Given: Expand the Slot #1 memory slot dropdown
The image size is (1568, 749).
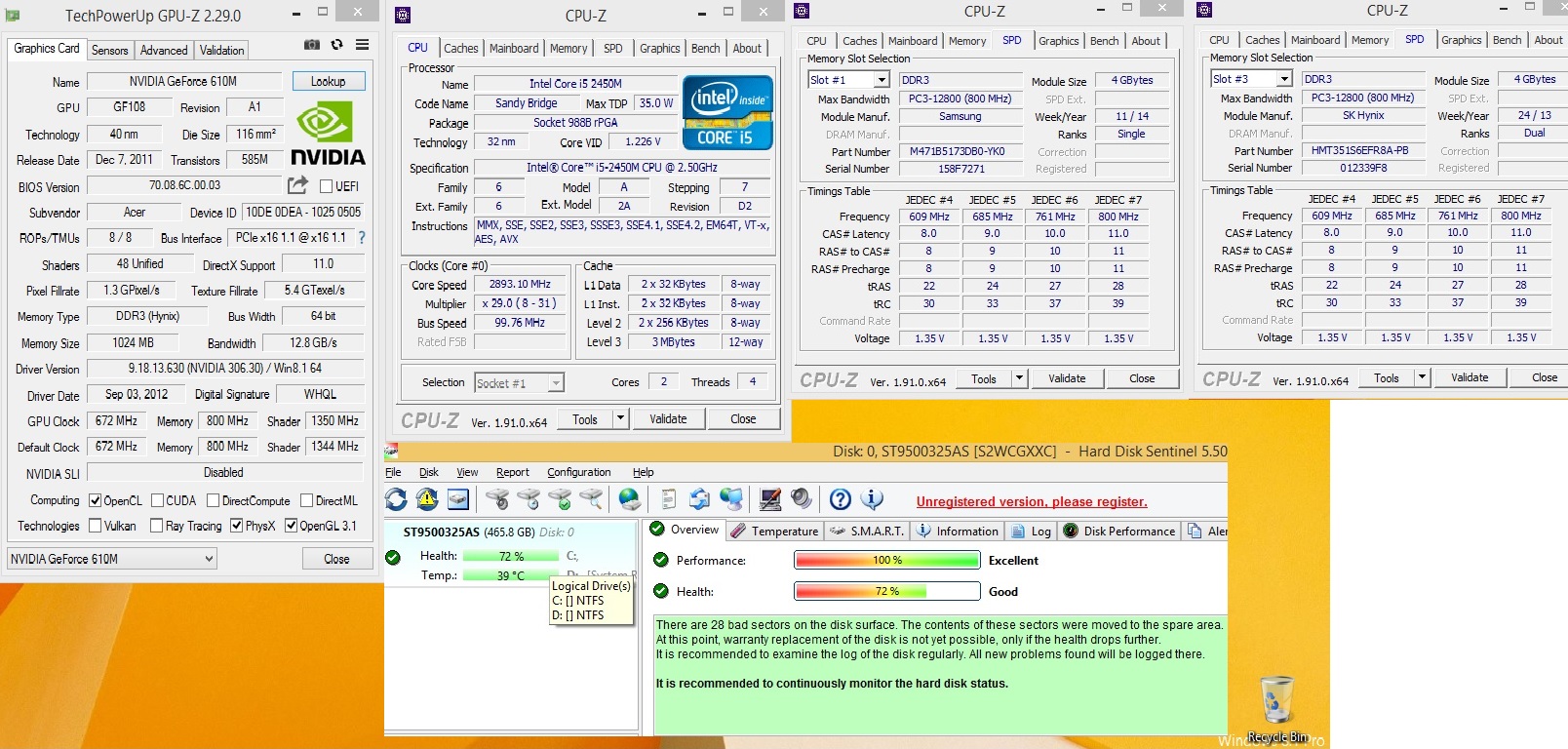Looking at the screenshot, I should point(882,80).
